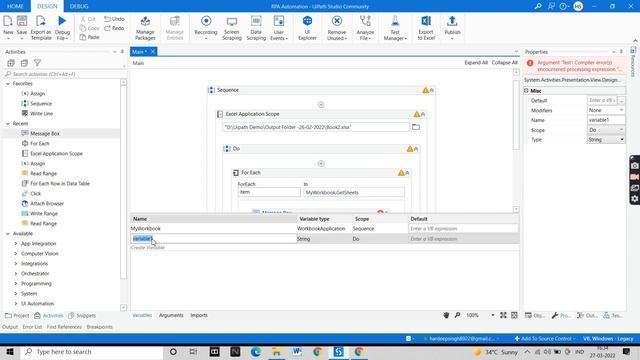Image resolution: width=640 pixels, height=360 pixels.
Task: Click Paste in ribbon
Action: [89, 37]
